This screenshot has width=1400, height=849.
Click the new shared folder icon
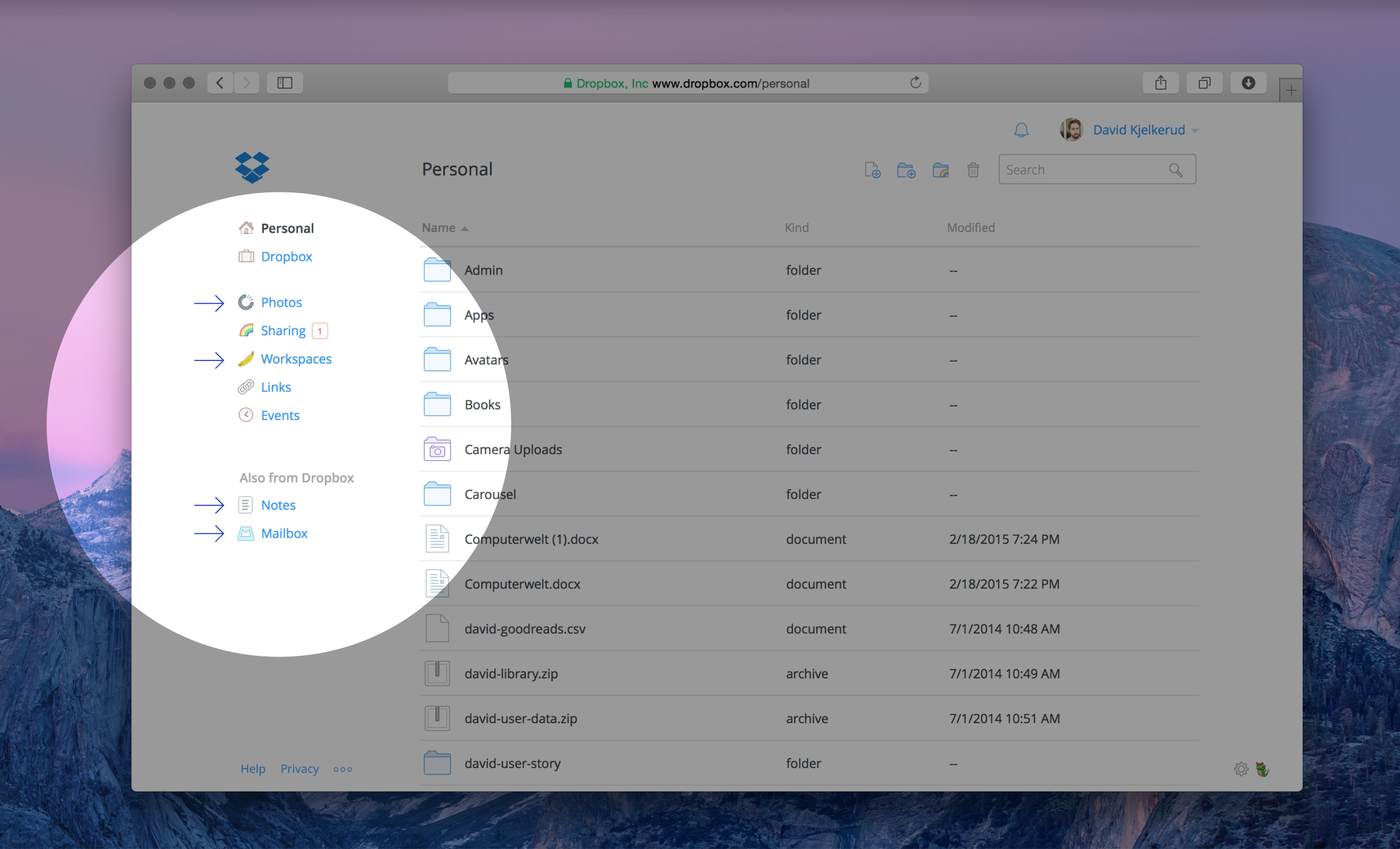coord(940,170)
